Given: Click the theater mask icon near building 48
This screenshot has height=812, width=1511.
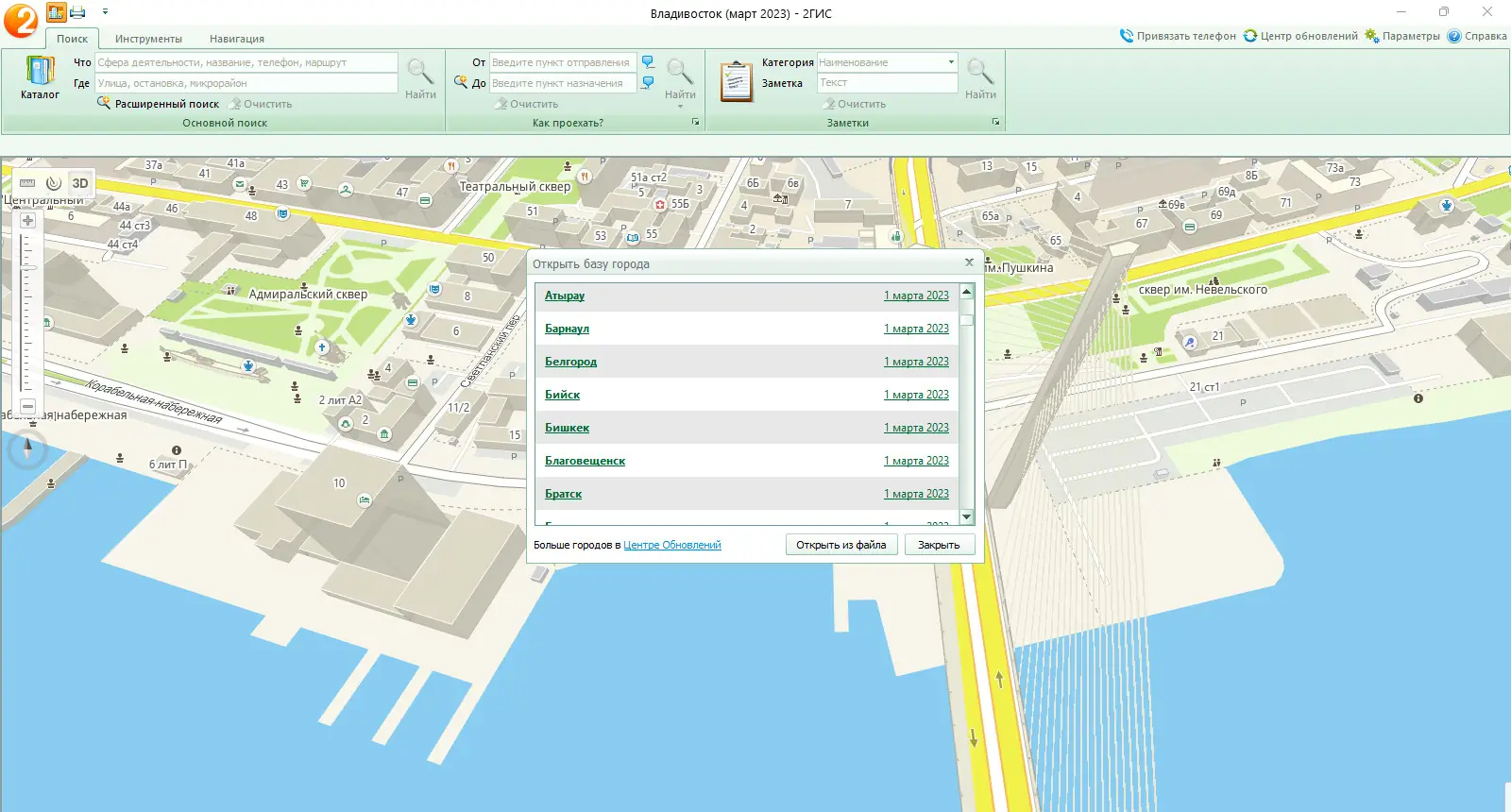Looking at the screenshot, I should pyautogui.click(x=282, y=213).
